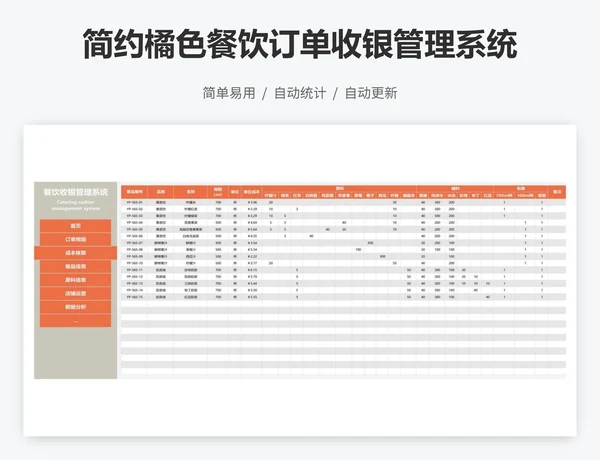The image size is (600, 460).
Task: Open the 数据分析 section
Action: pos(76,308)
